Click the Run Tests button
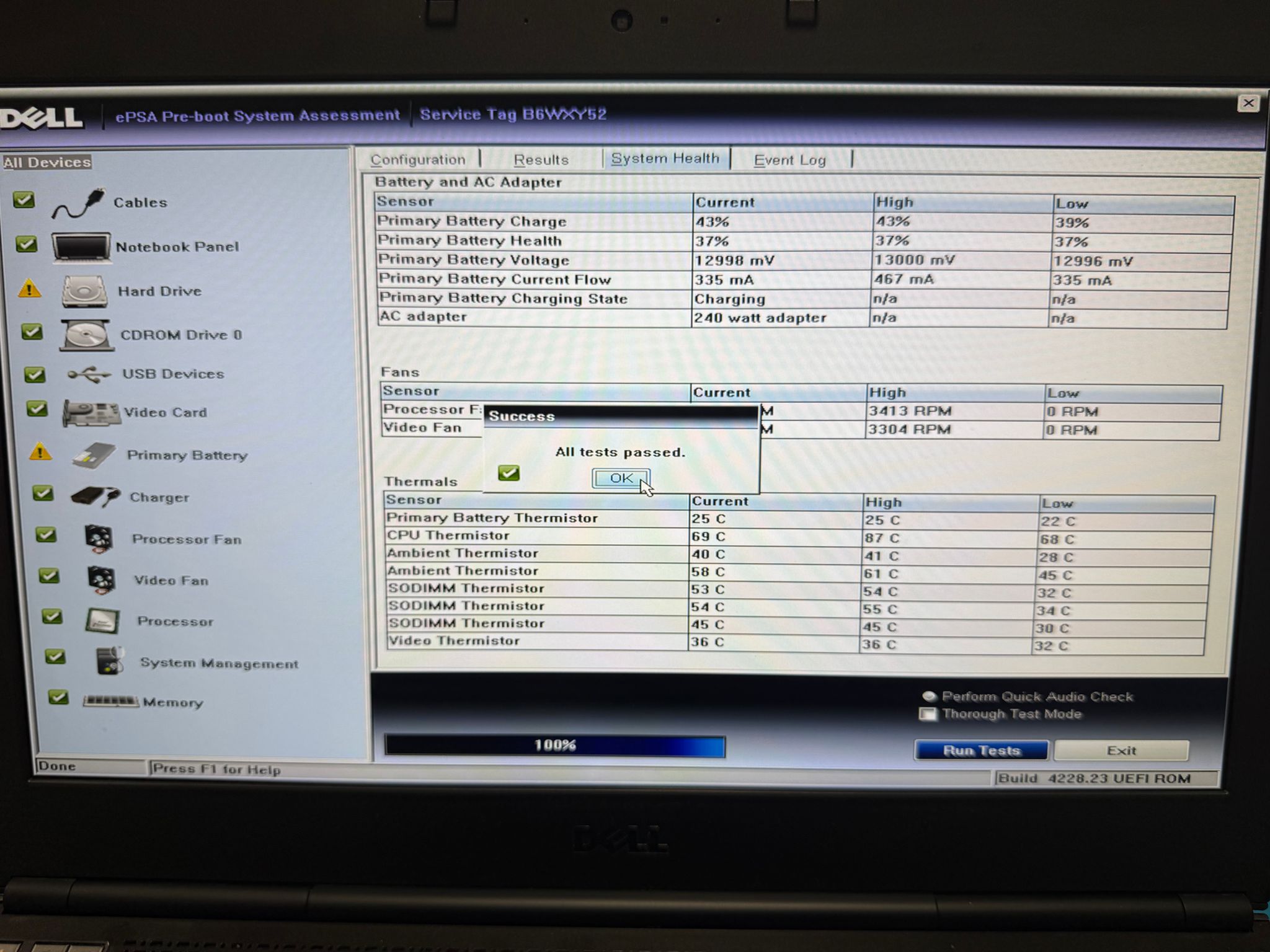The width and height of the screenshot is (1270, 952). point(982,751)
